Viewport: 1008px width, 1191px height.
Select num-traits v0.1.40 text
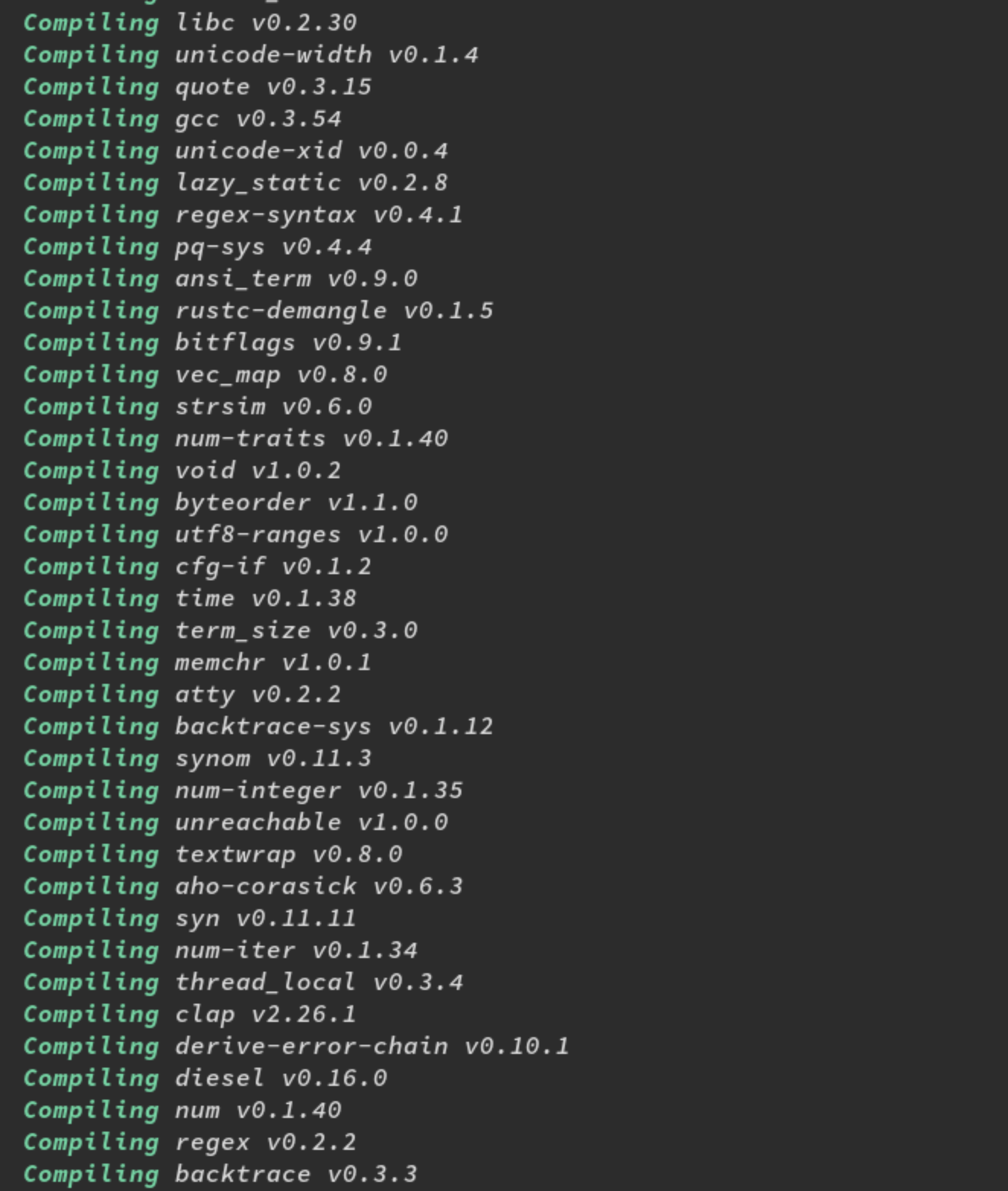311,438
